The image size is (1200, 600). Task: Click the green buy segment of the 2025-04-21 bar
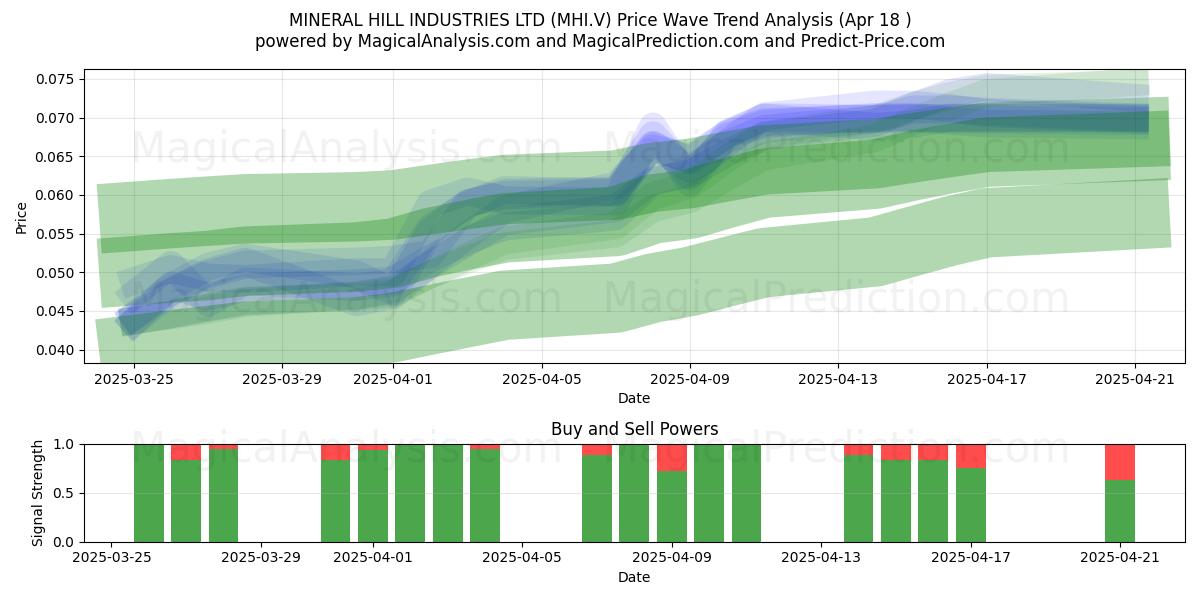coord(1120,511)
